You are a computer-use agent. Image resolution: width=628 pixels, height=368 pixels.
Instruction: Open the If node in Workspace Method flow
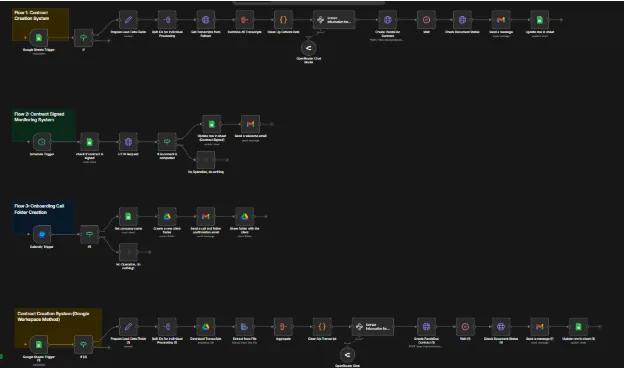pos(83,345)
